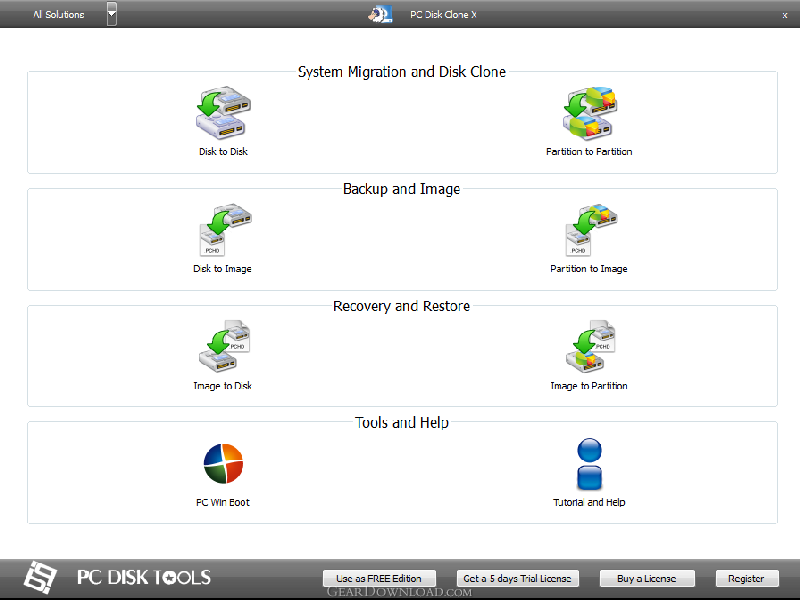Click the System Migration and Disk Clone heading
Image resolution: width=800 pixels, height=600 pixels.
[402, 72]
